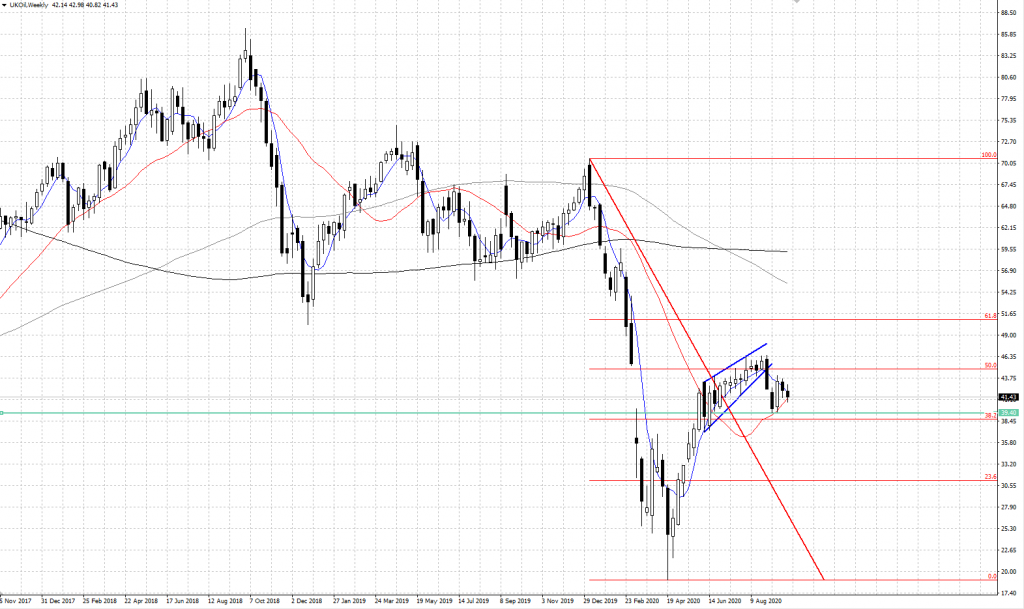Select the Fibonacci 100.0 level label

click(x=987, y=156)
